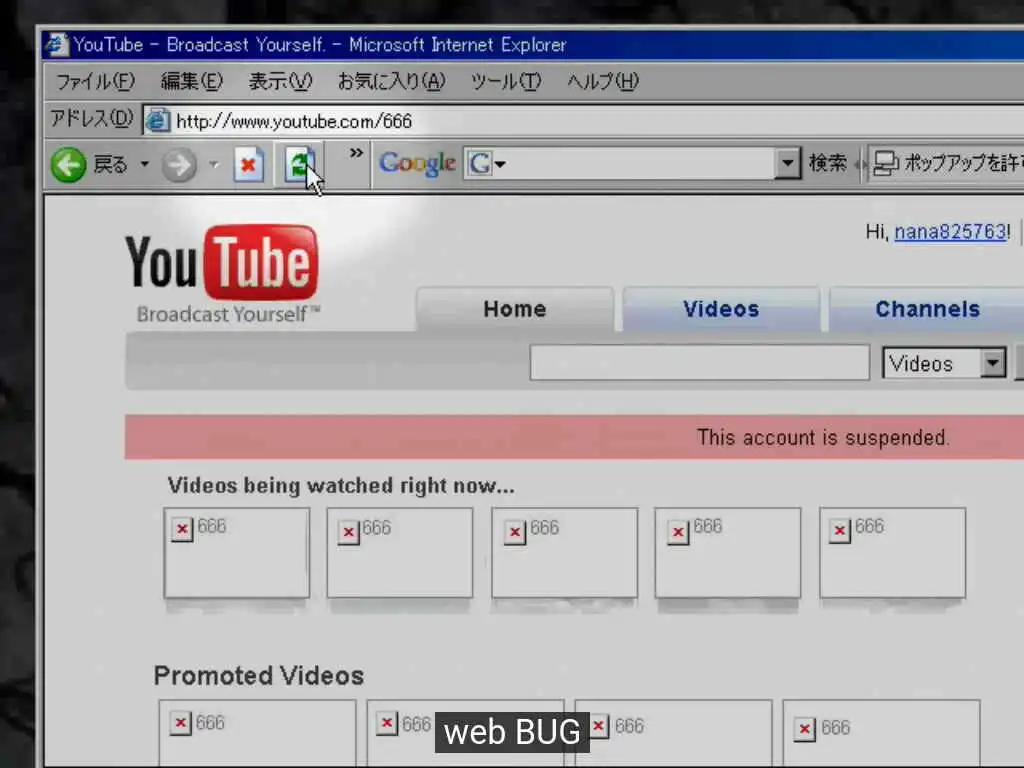Click the Google toolbar logo
The width and height of the screenshot is (1024, 768).
click(417, 163)
